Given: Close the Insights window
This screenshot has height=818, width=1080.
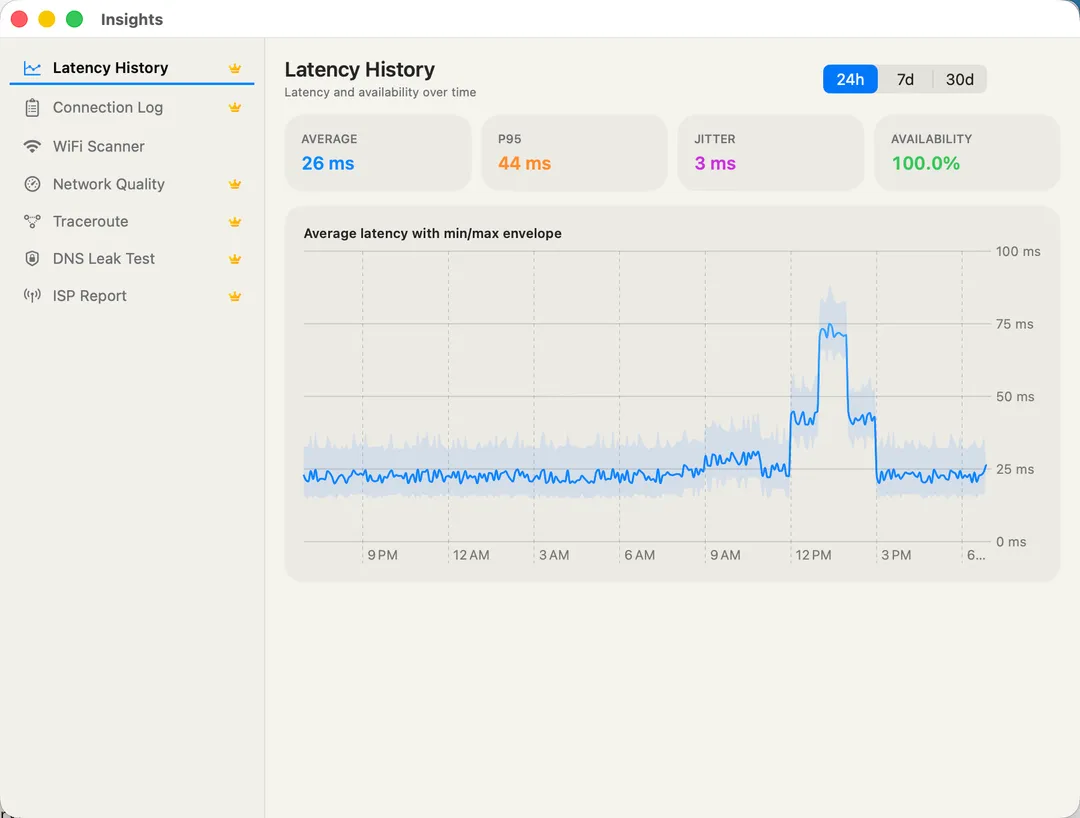Looking at the screenshot, I should 19,19.
